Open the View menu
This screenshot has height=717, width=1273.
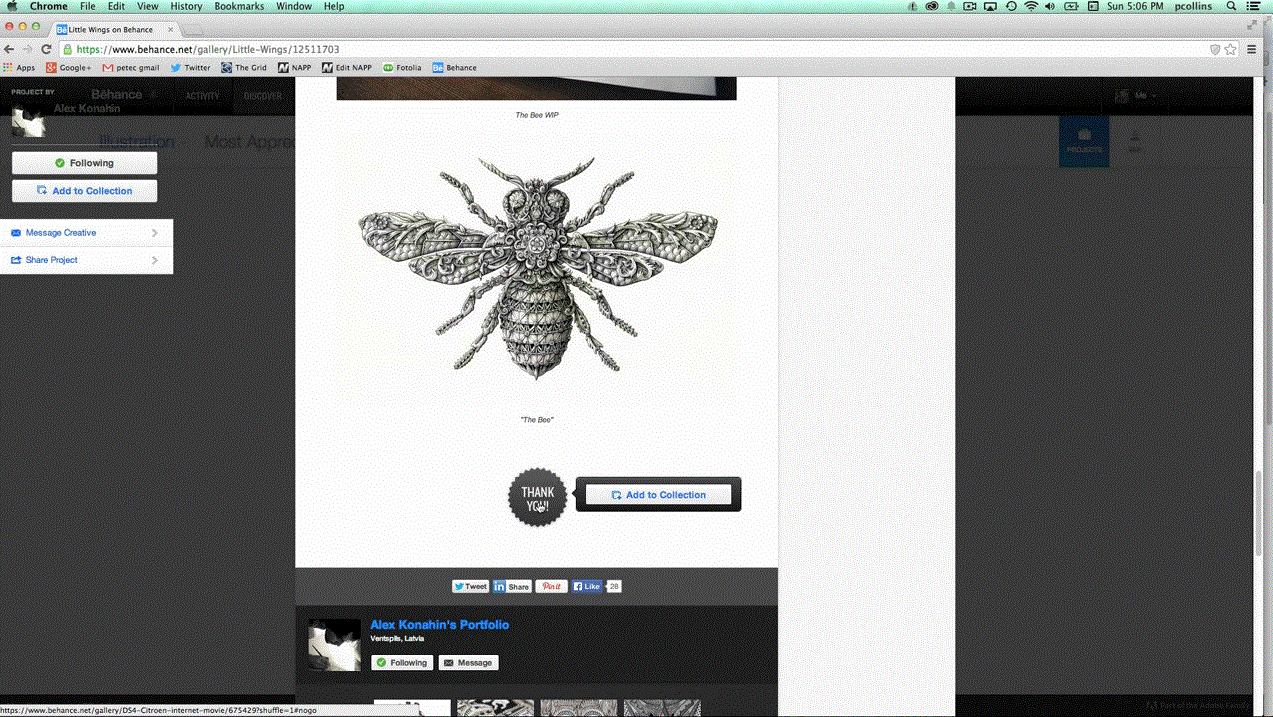pos(148,6)
